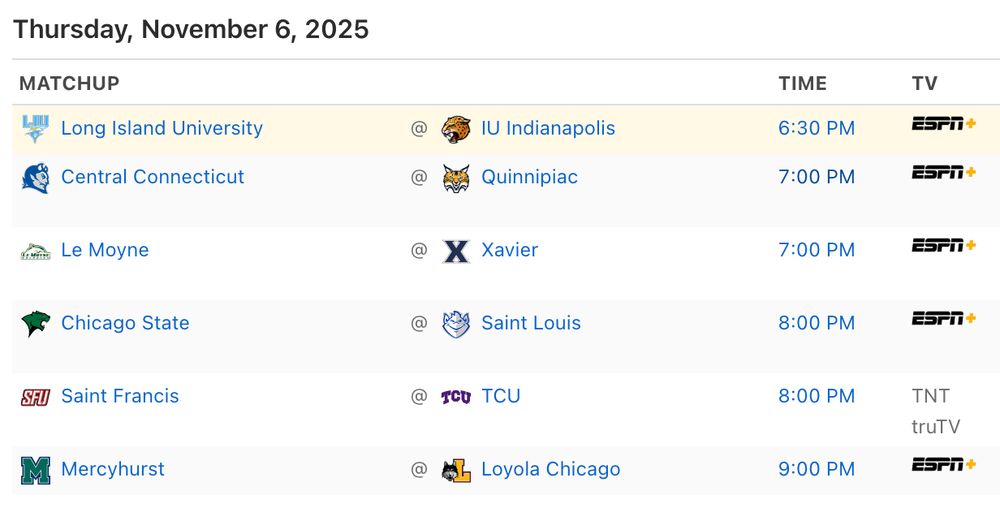Click the Xavier X logo
Viewport: 1000px width, 516px height.
(x=456, y=251)
